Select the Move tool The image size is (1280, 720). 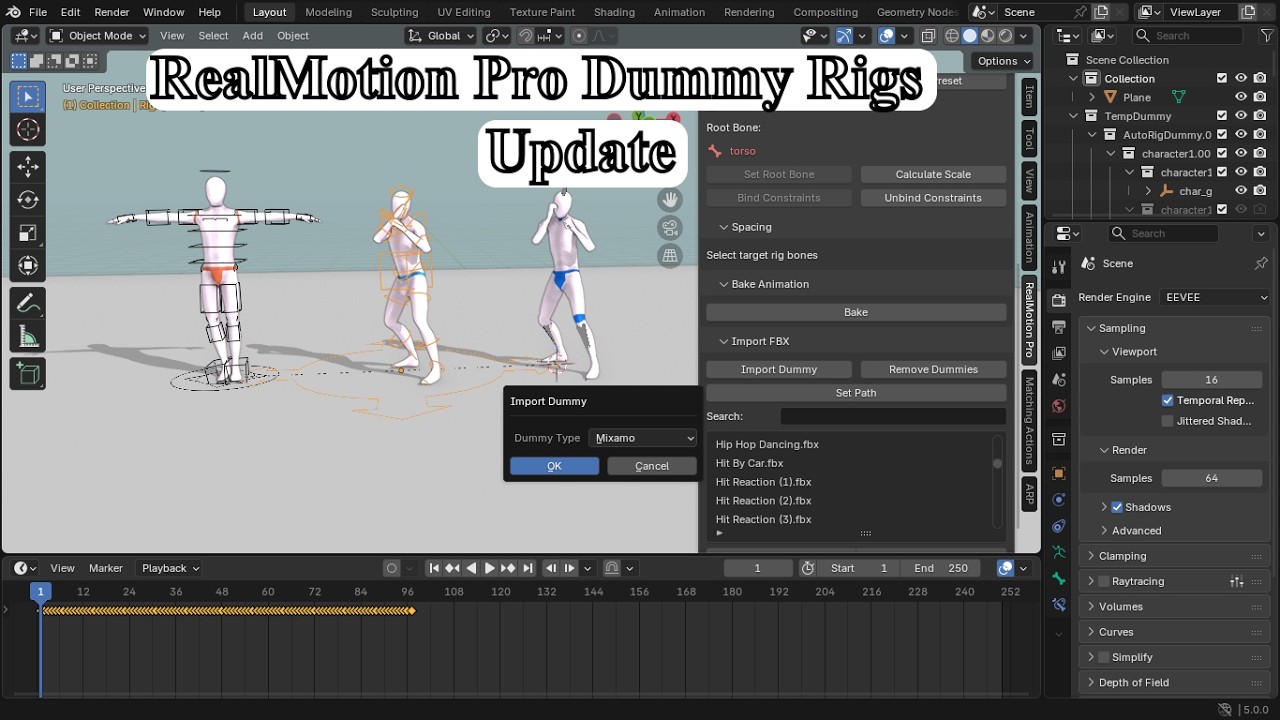click(x=28, y=167)
